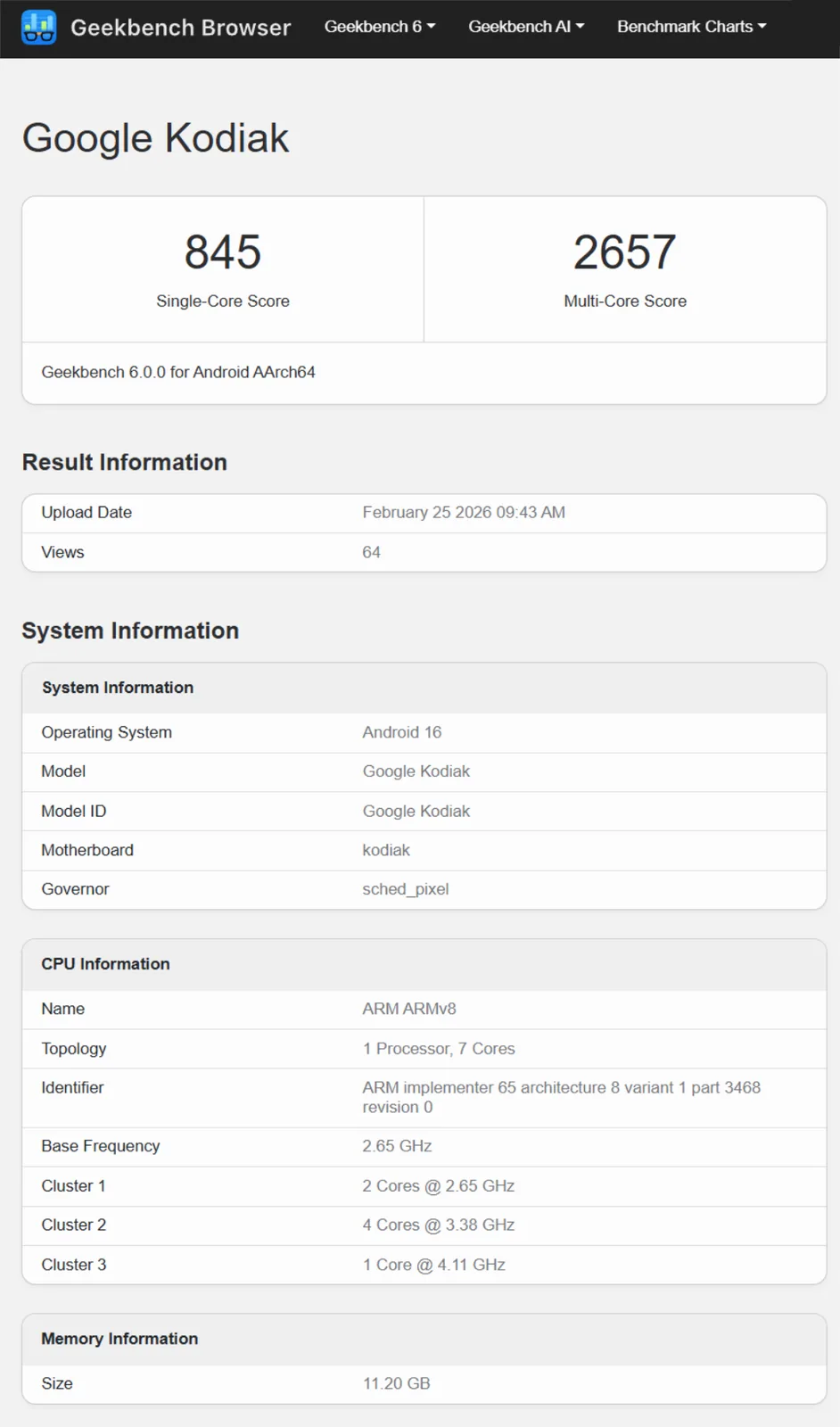Expand the Geekbench 6 dropdown menu

(x=380, y=27)
